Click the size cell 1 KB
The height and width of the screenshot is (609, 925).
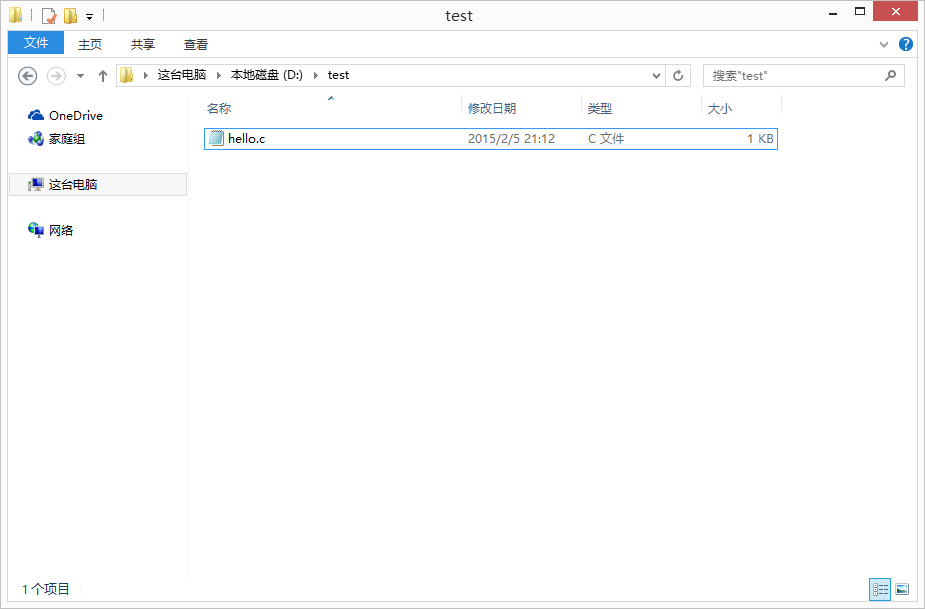click(x=760, y=139)
